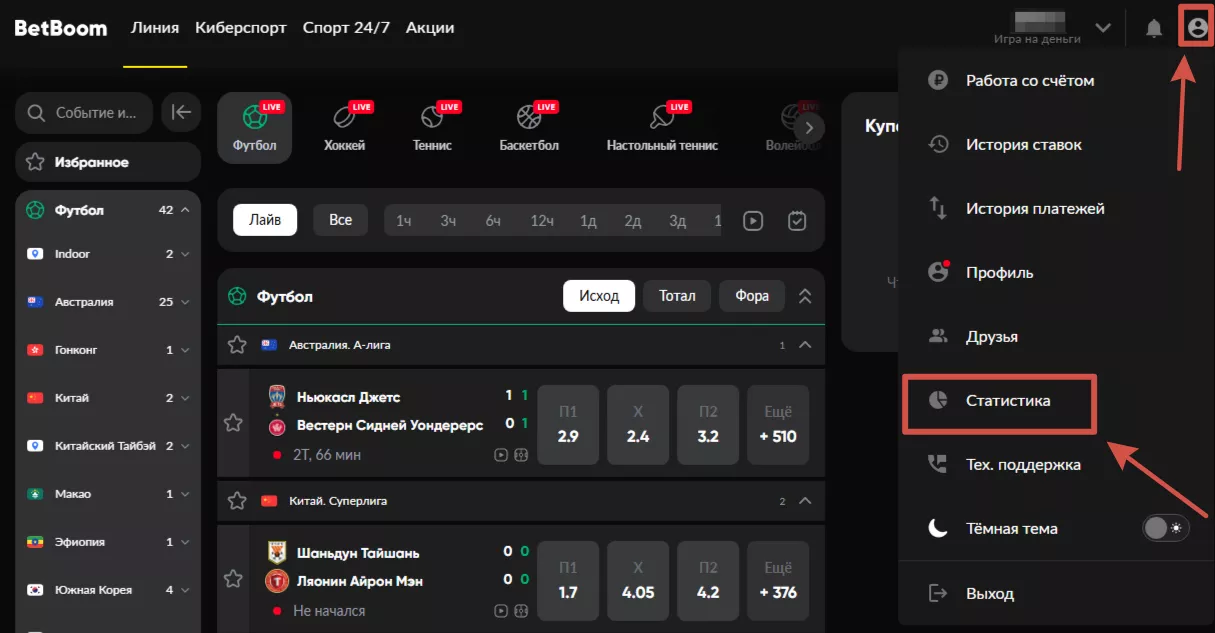Add Китай. Суперлига to favorites with the star

point(237,500)
